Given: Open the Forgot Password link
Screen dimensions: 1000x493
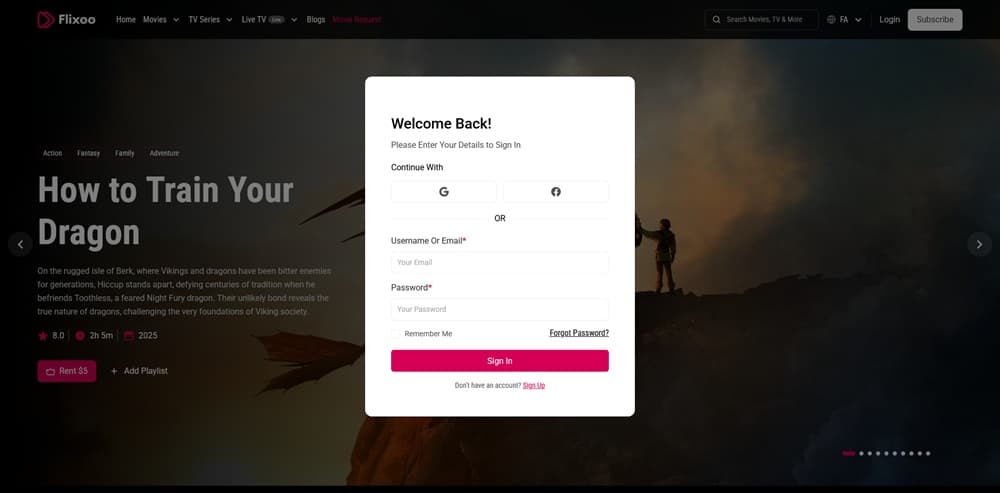Looking at the screenshot, I should (579, 333).
